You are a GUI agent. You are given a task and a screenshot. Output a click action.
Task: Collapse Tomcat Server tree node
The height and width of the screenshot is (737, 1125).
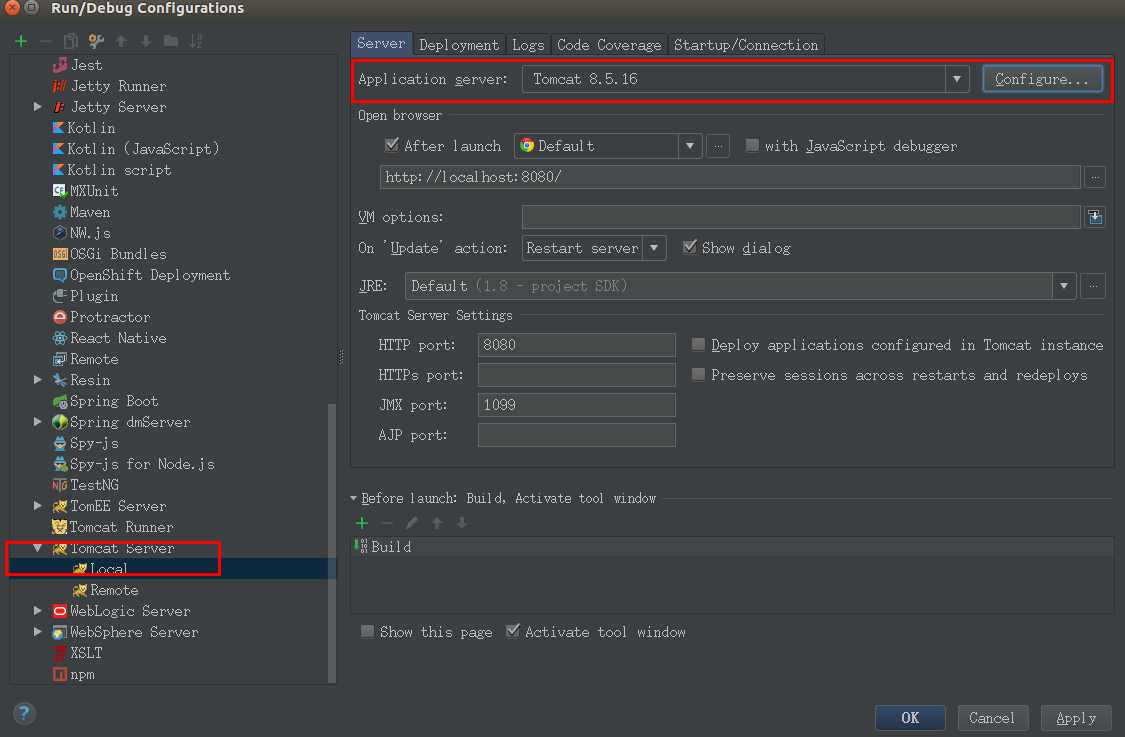click(37, 548)
